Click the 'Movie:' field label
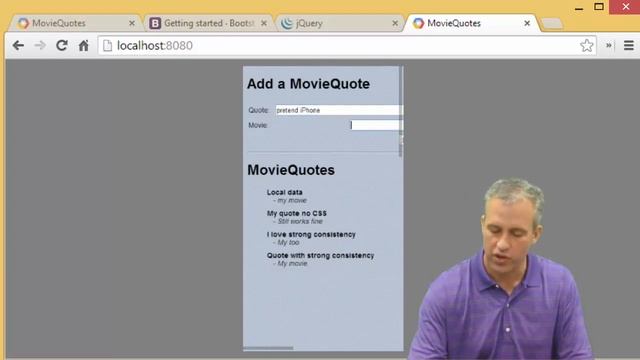This screenshot has height=360, width=640. coord(258,125)
